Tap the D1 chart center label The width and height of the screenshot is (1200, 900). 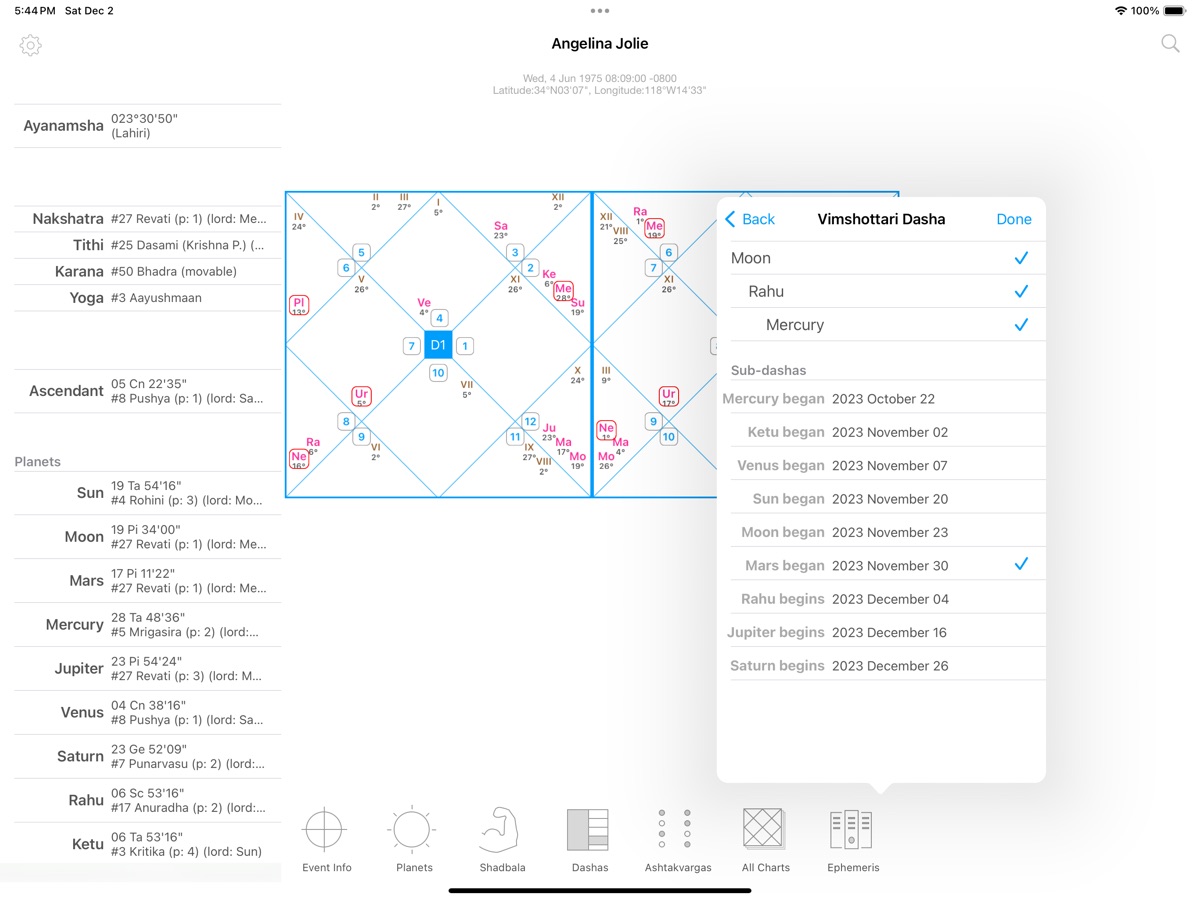pyautogui.click(x=438, y=345)
